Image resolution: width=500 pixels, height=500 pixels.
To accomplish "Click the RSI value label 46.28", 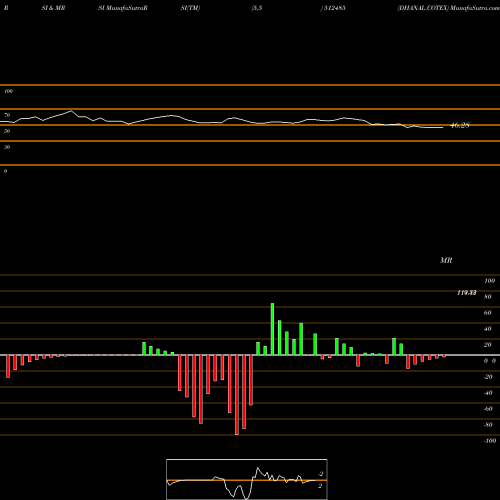I will (x=460, y=125).
